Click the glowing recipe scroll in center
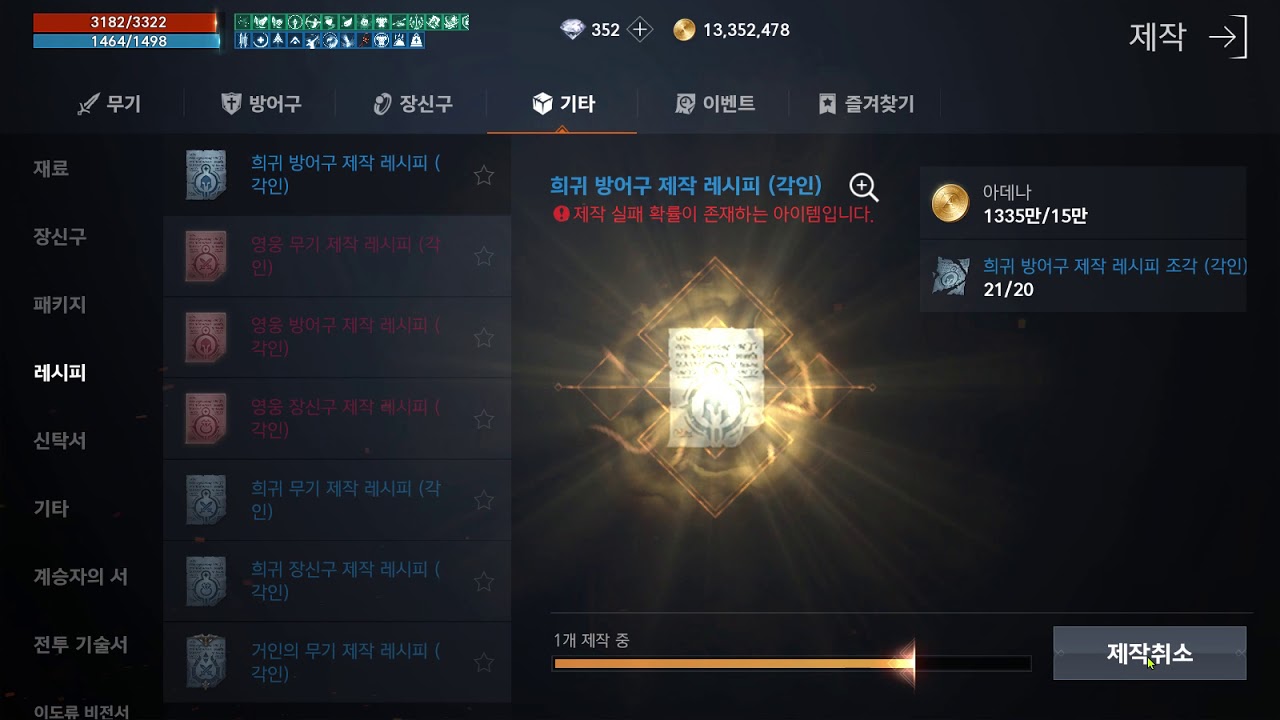 (x=715, y=387)
